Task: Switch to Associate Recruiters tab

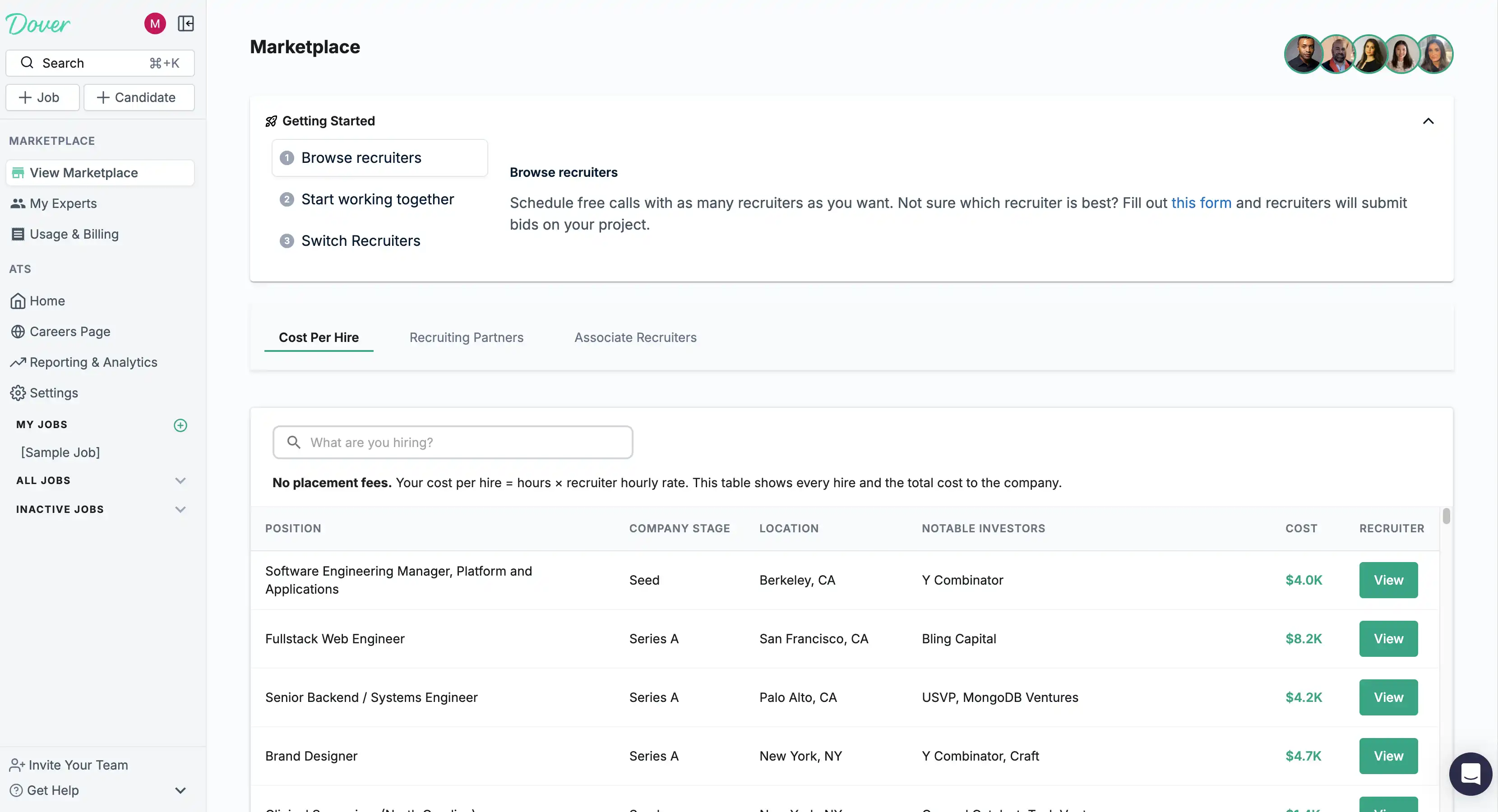Action: coord(635,338)
